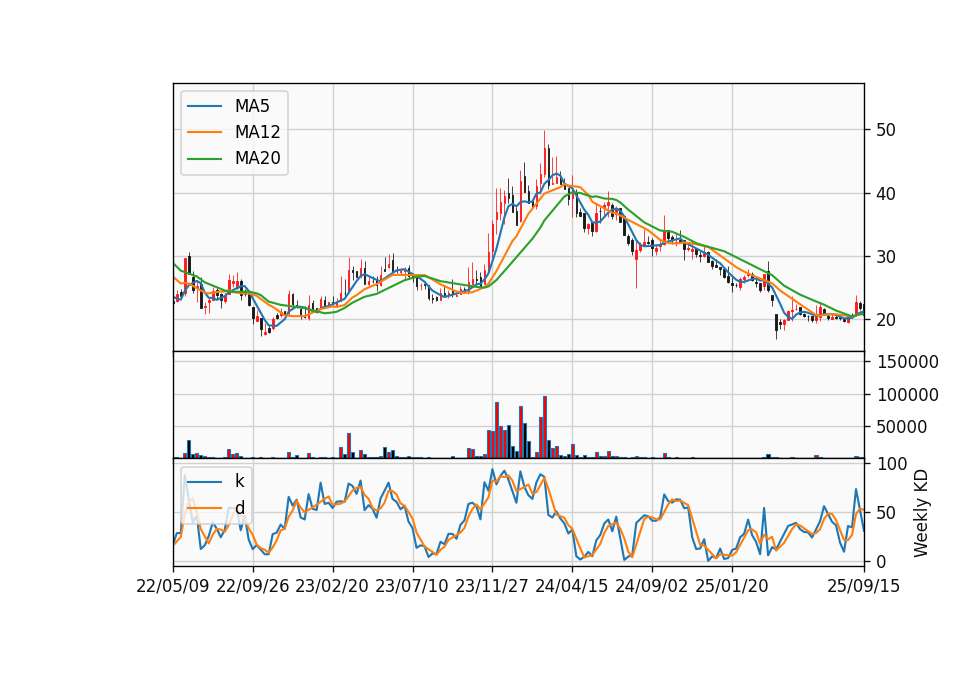Click the tallest volume bar near 100000
Viewport: 960px width, 690px height.
coord(545,427)
